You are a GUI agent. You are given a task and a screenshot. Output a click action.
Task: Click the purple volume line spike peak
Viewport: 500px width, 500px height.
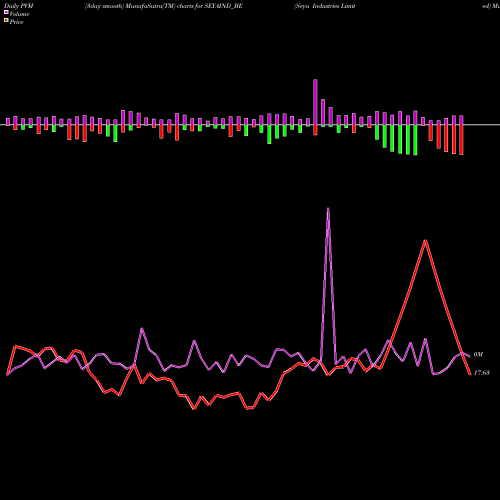[328, 209]
